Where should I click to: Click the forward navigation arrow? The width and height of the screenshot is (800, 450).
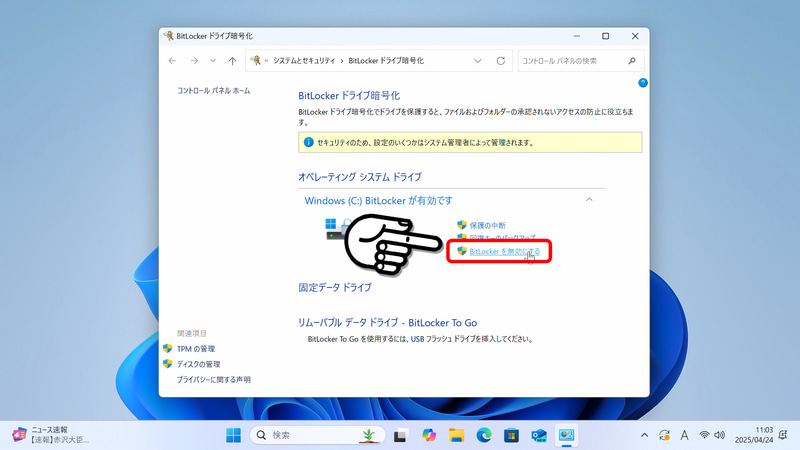coord(194,61)
